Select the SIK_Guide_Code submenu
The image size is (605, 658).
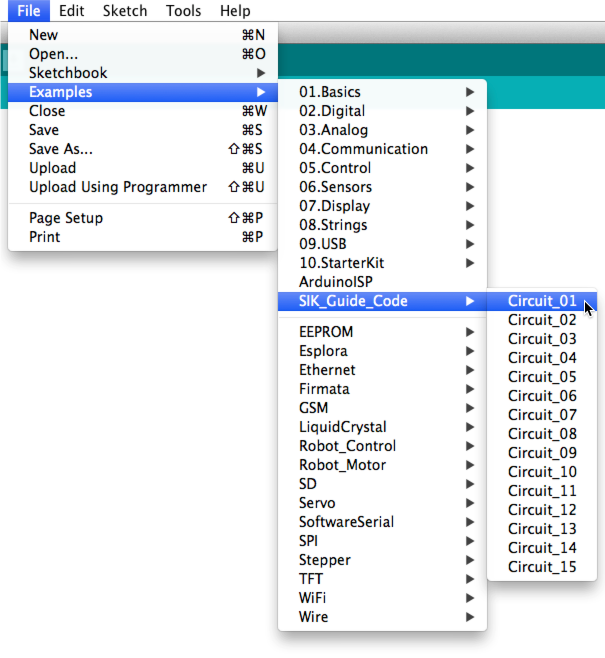click(382, 301)
